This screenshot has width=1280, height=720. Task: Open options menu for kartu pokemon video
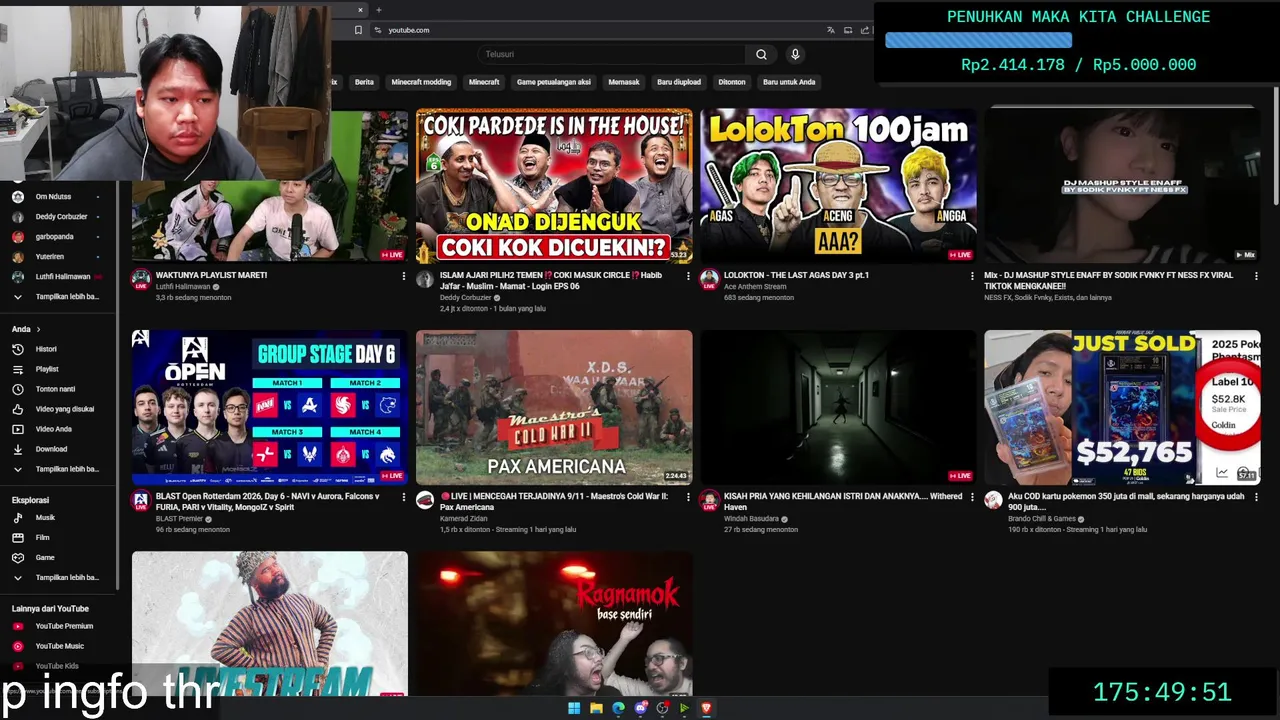point(1256,497)
